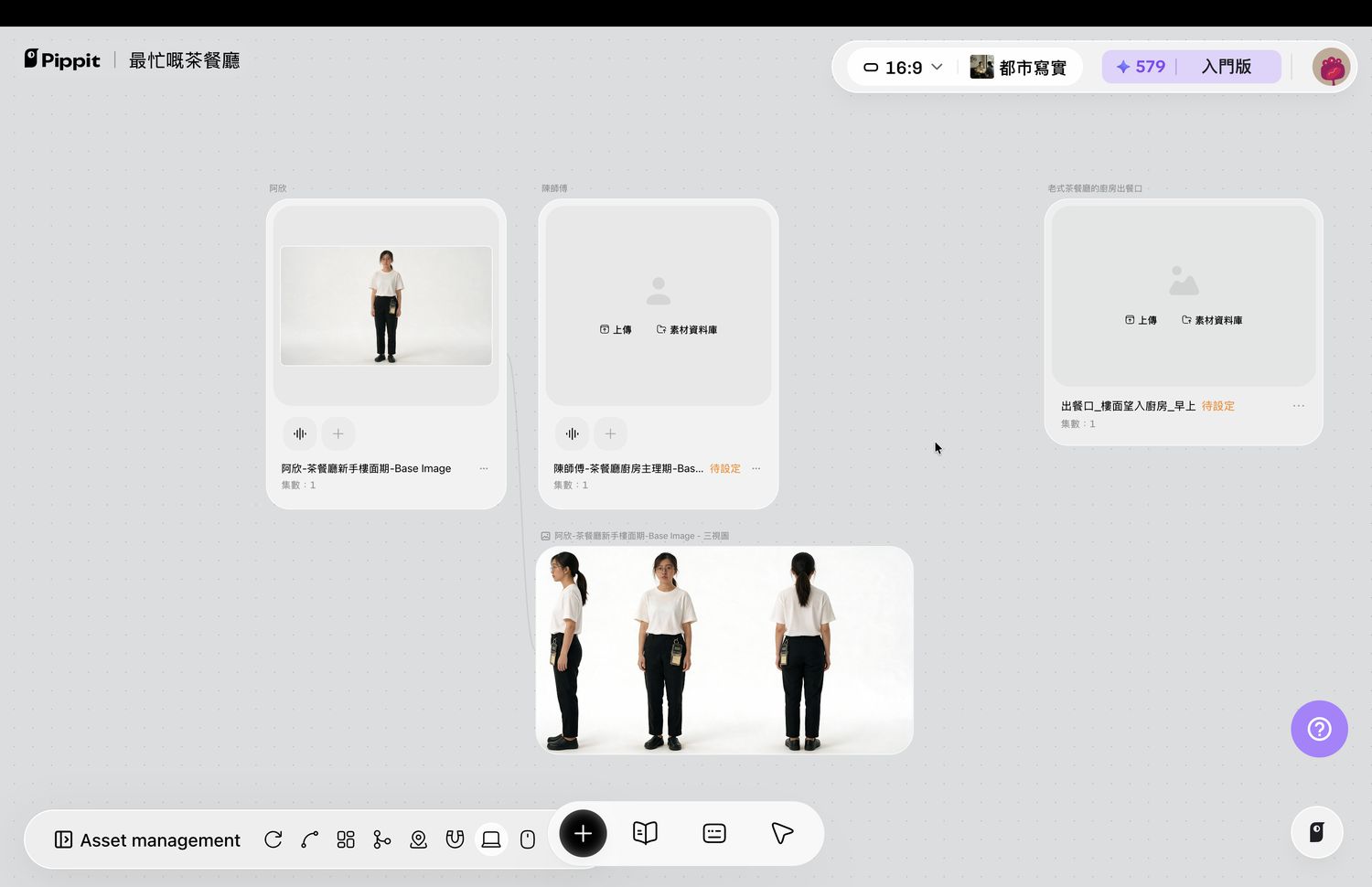This screenshot has width=1372, height=887.
Task: Select the 阿欣 three-view image
Action: (x=724, y=650)
